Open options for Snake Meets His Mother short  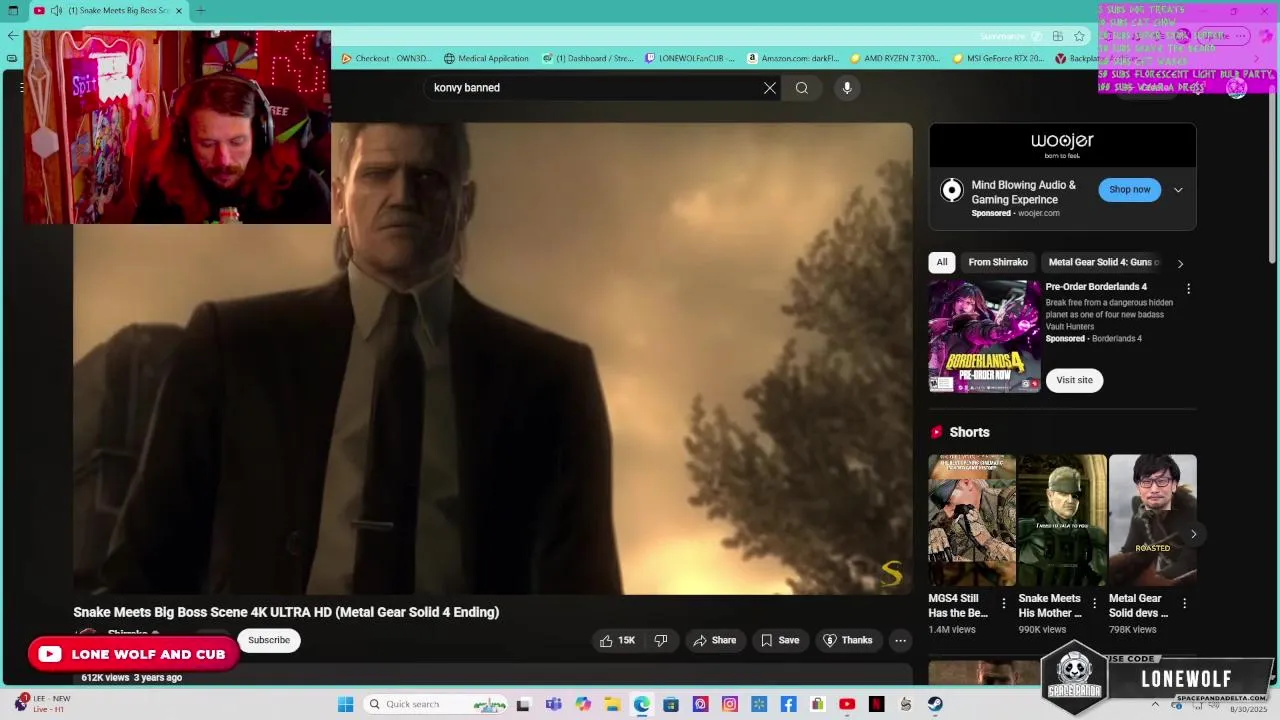(x=1094, y=604)
